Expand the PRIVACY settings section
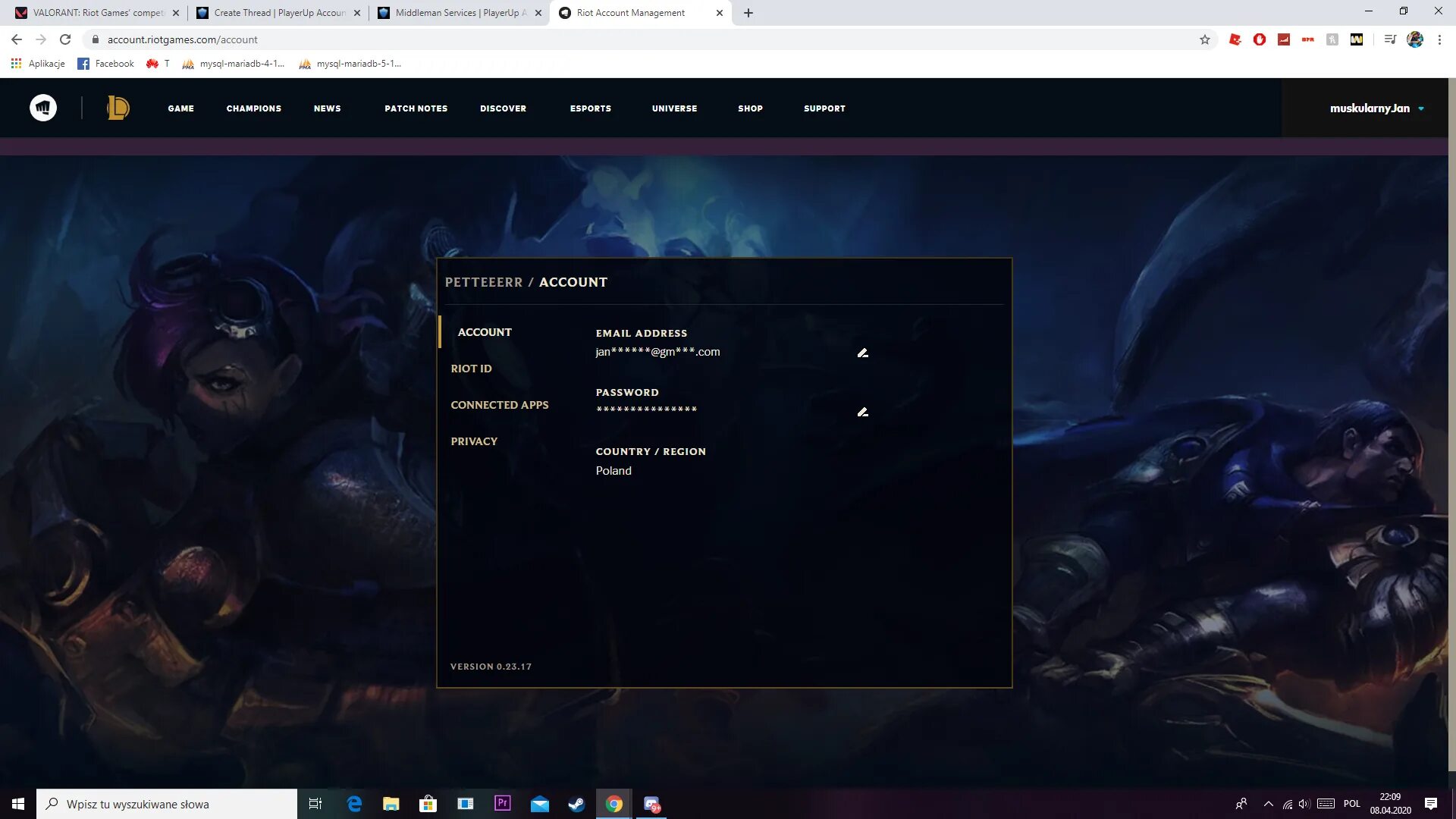 (x=474, y=441)
